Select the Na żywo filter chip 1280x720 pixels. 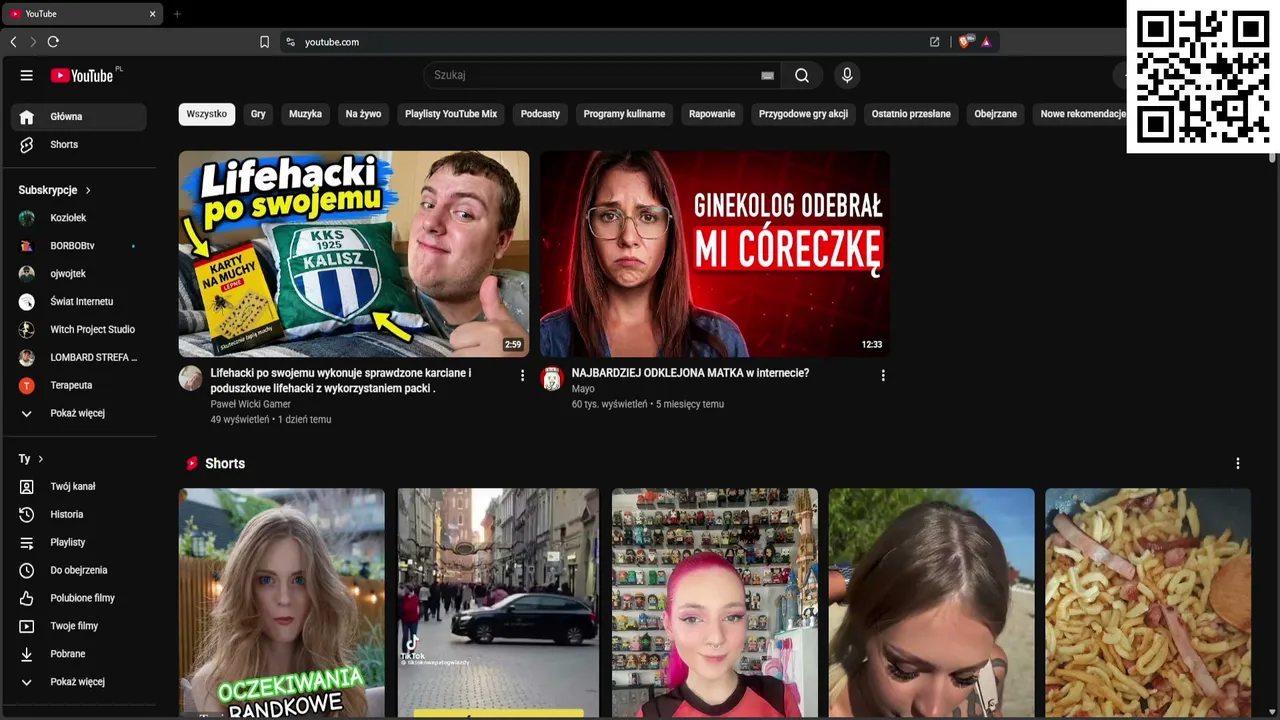(363, 114)
